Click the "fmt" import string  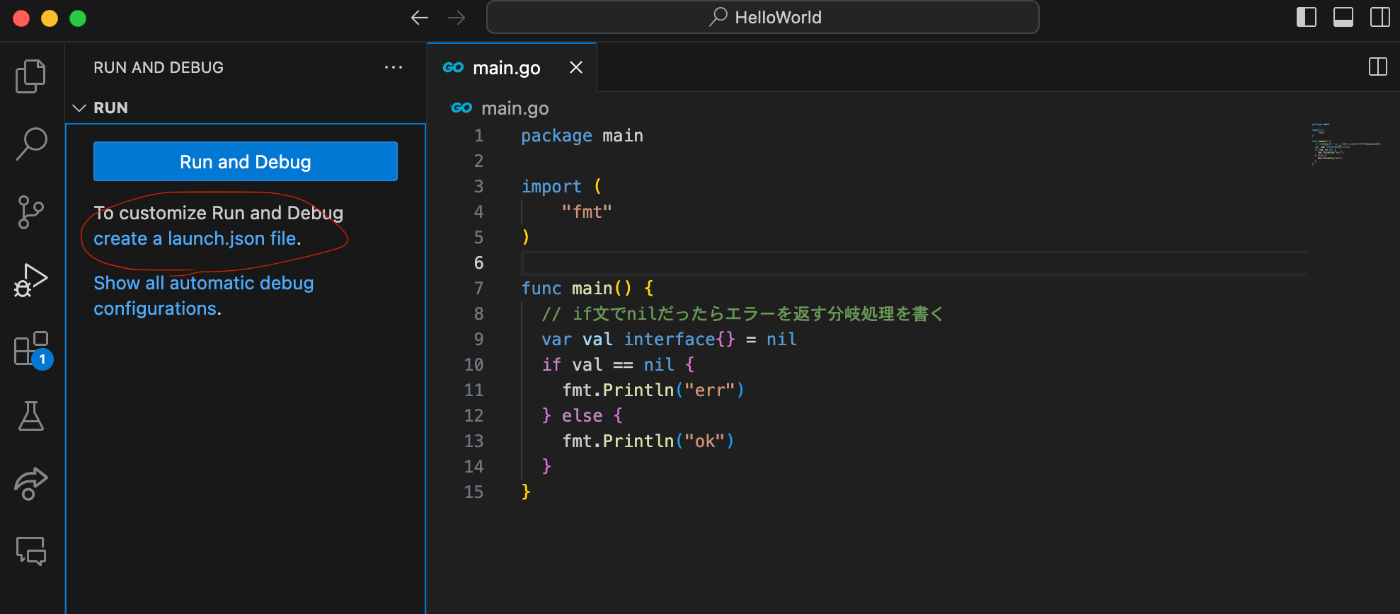pyautogui.click(x=587, y=211)
